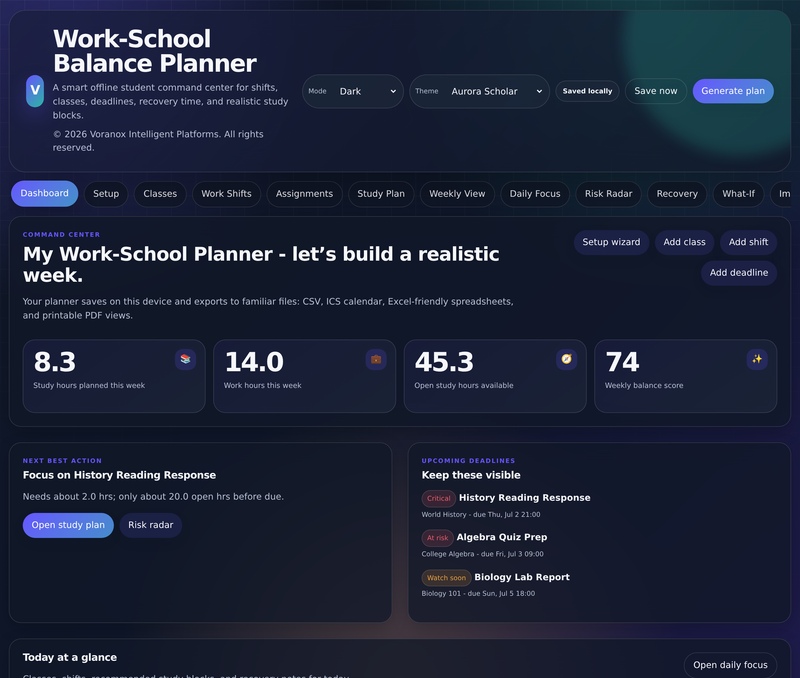Click the Open daily focus button
Screen dimensions: 800x678
point(730,665)
